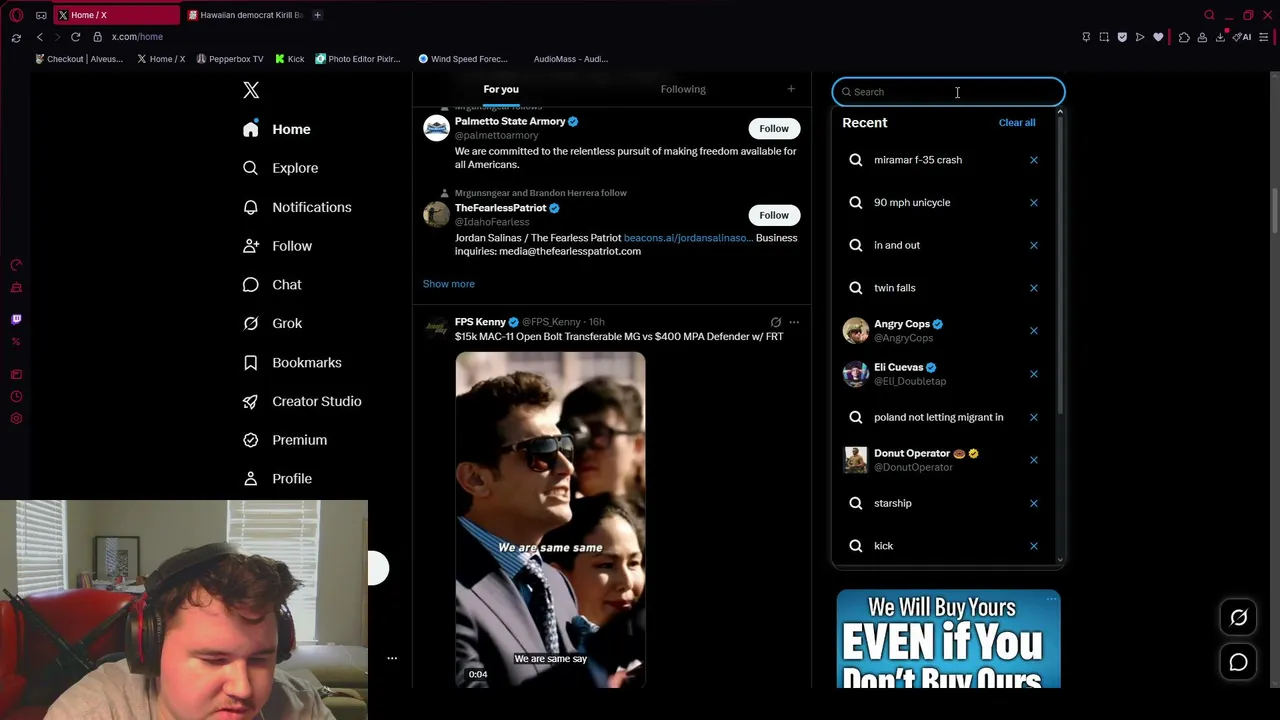Play the FPS Kenny video thumbnail

[550, 520]
